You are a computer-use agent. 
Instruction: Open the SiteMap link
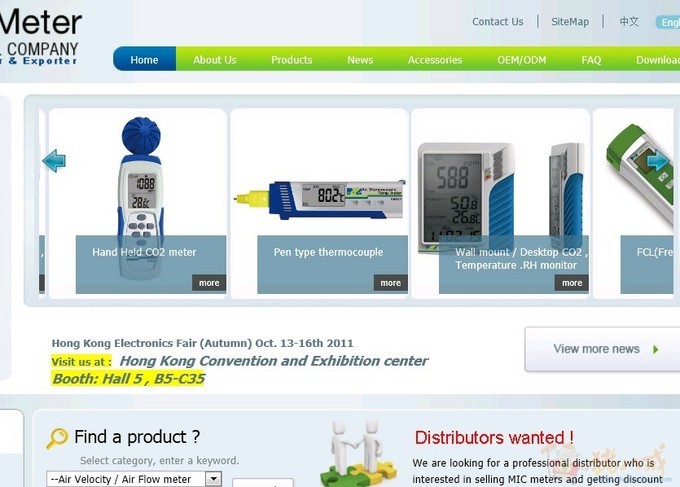[x=570, y=22]
